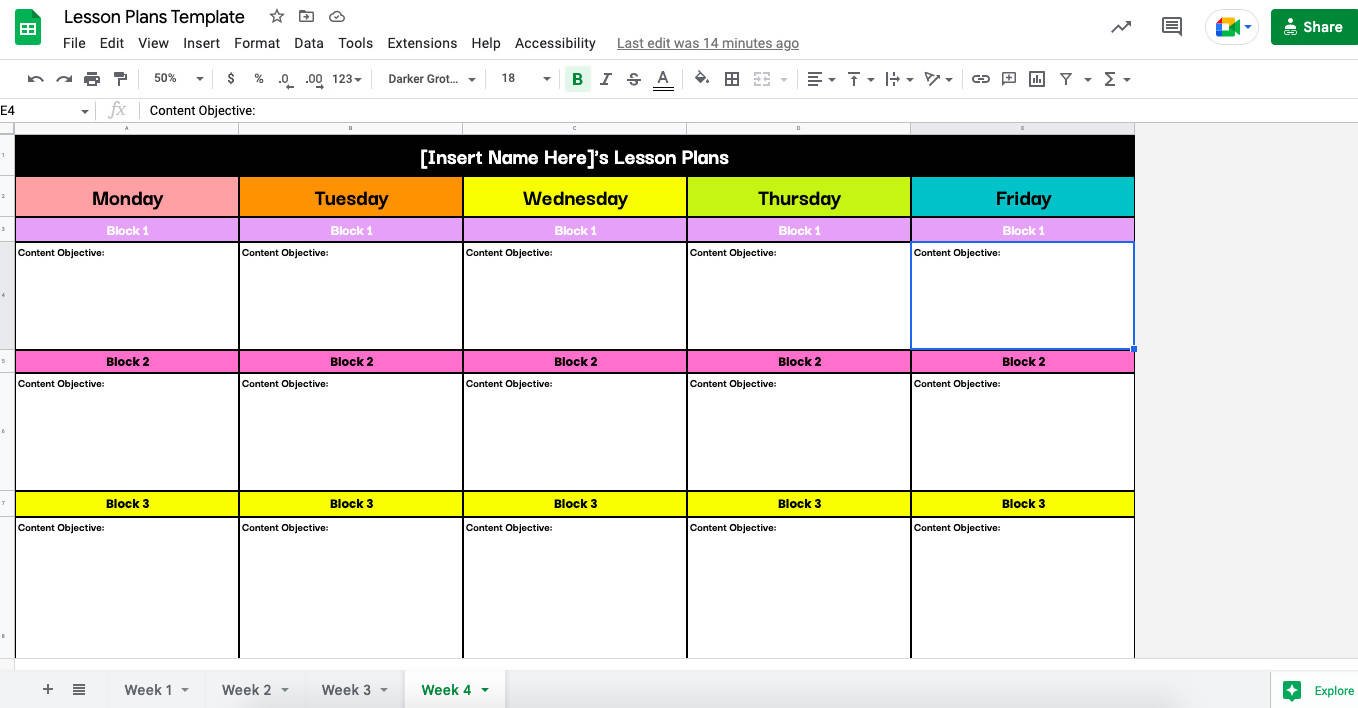Select the strikethrough icon

click(x=633, y=79)
